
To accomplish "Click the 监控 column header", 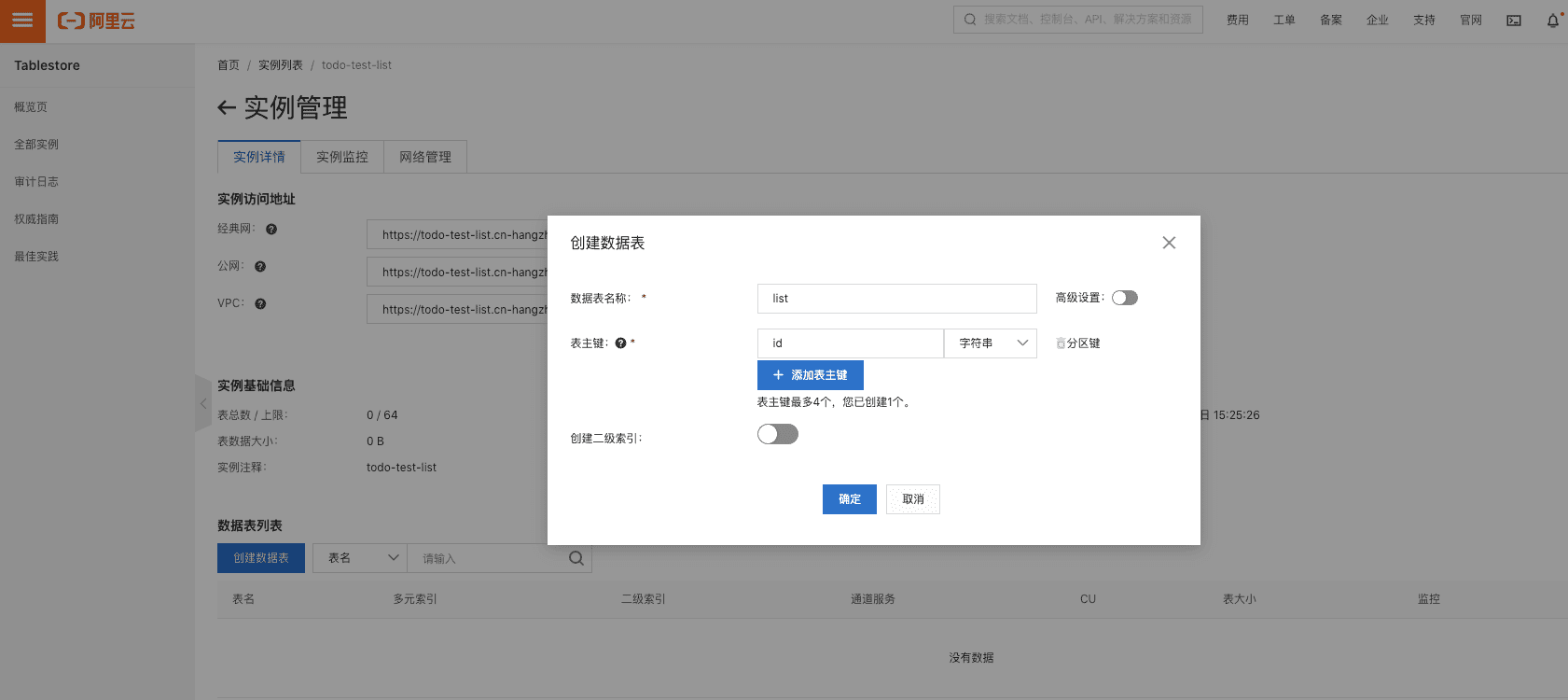I will (x=1429, y=599).
